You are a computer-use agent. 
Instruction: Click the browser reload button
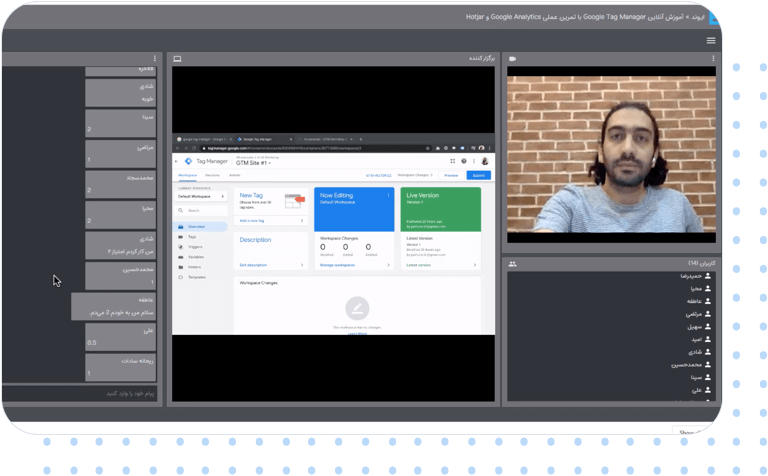(194, 148)
